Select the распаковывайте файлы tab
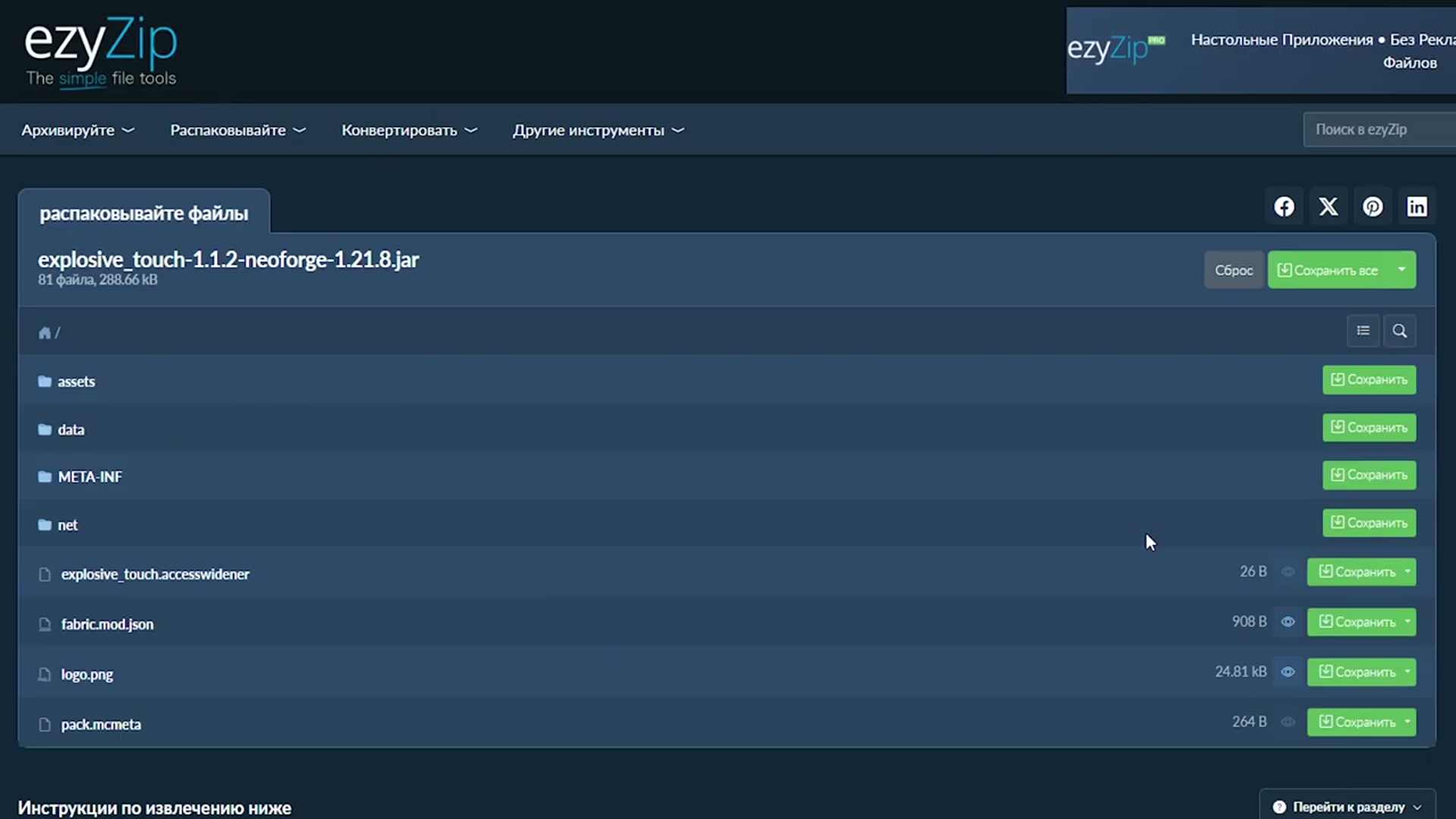 [x=144, y=213]
